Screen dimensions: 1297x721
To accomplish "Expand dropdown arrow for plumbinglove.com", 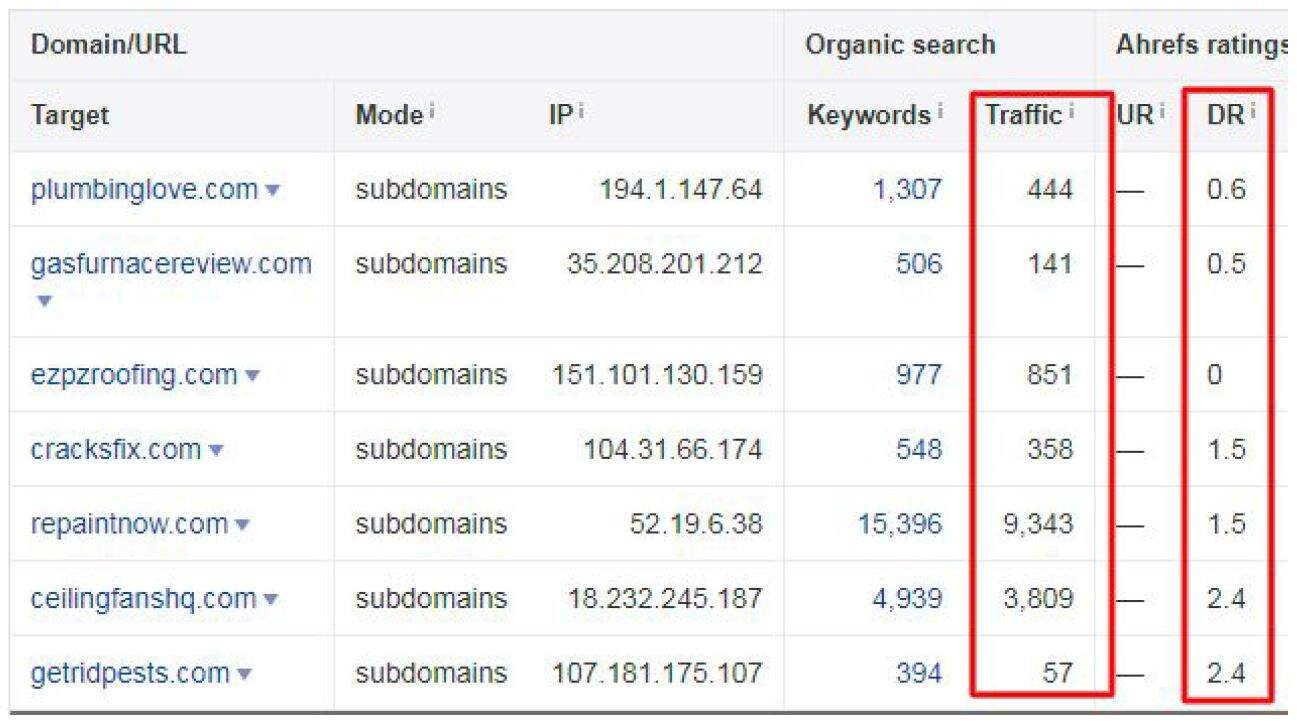I will (x=272, y=190).
